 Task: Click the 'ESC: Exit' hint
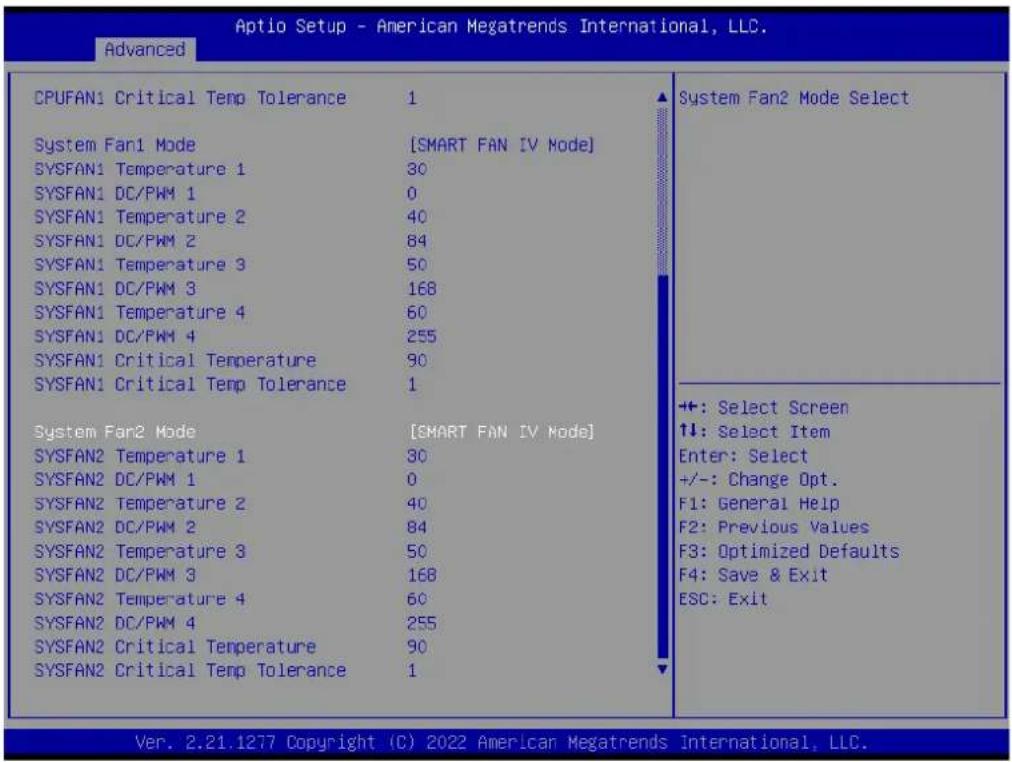[x=723, y=599]
